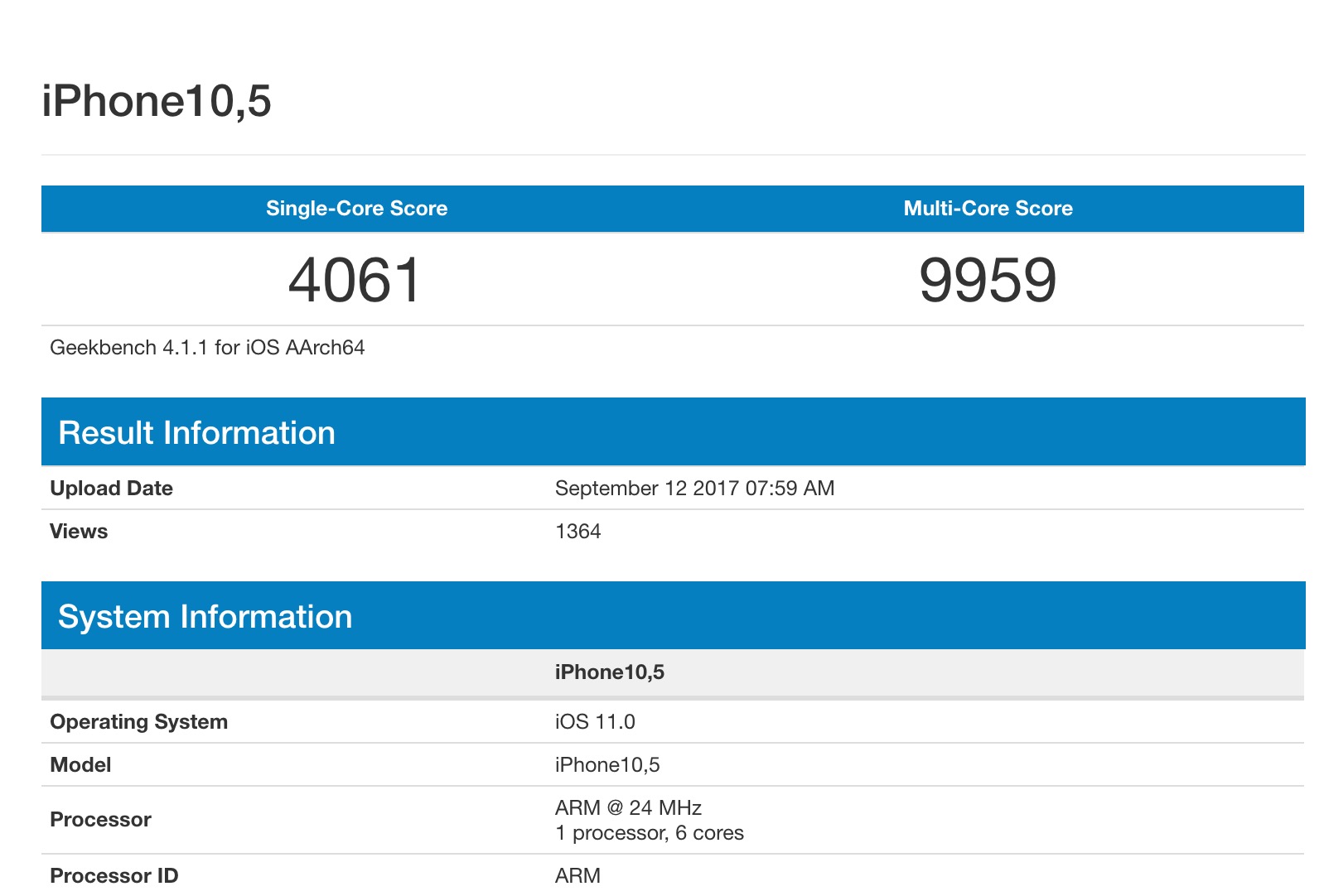Screen dimensions: 1324x896
Task: Click the bold iPhone10,5 column heading
Action: pos(609,672)
